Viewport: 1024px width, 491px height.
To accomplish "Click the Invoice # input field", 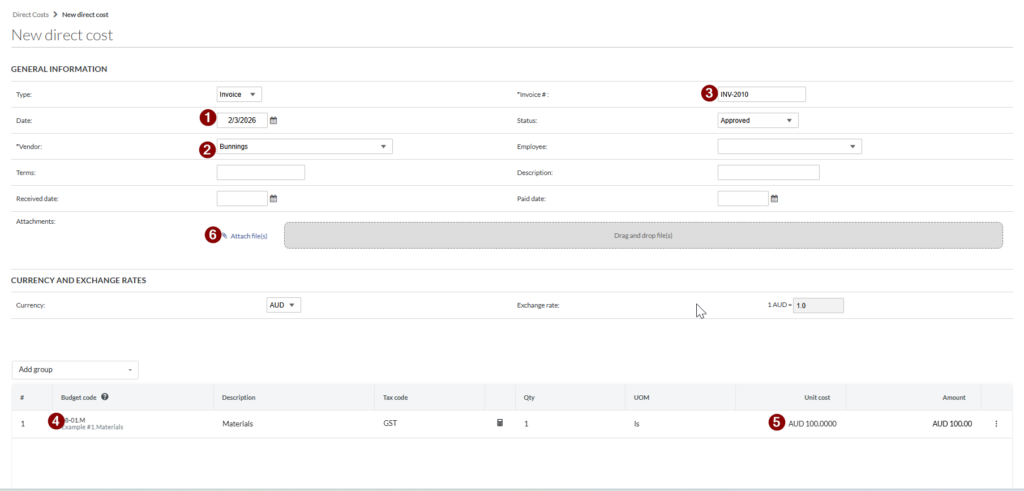I will pos(761,94).
